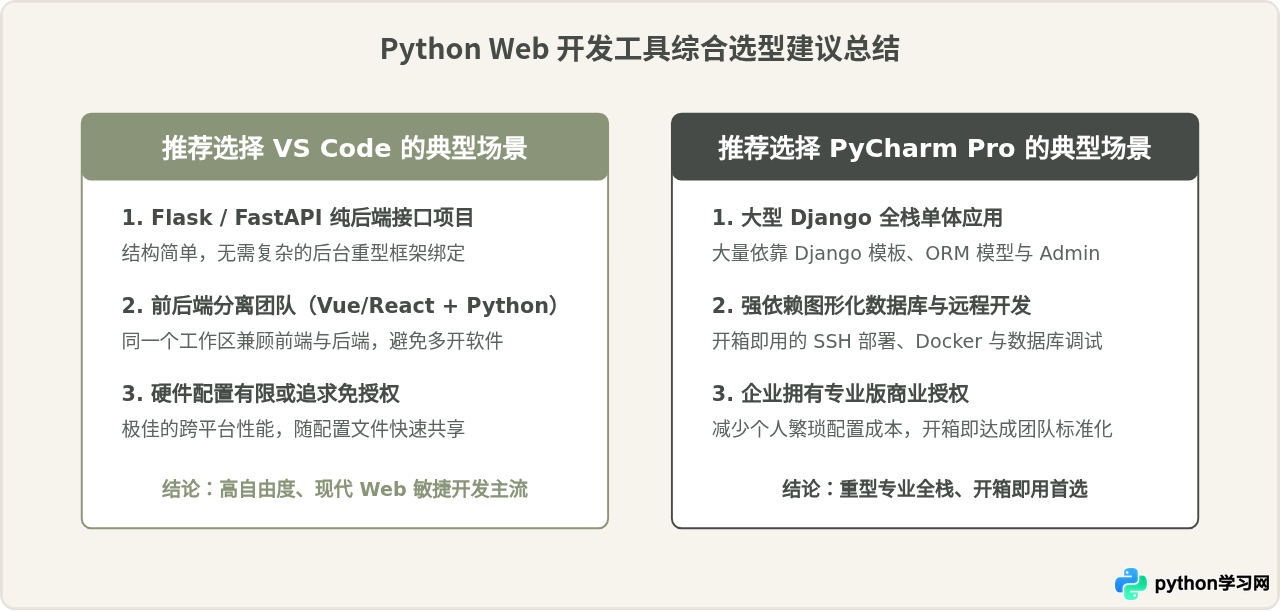Click the line '结构简单，无需复杂的后台重型框架绑定'
1280x611 pixels.
294,253
